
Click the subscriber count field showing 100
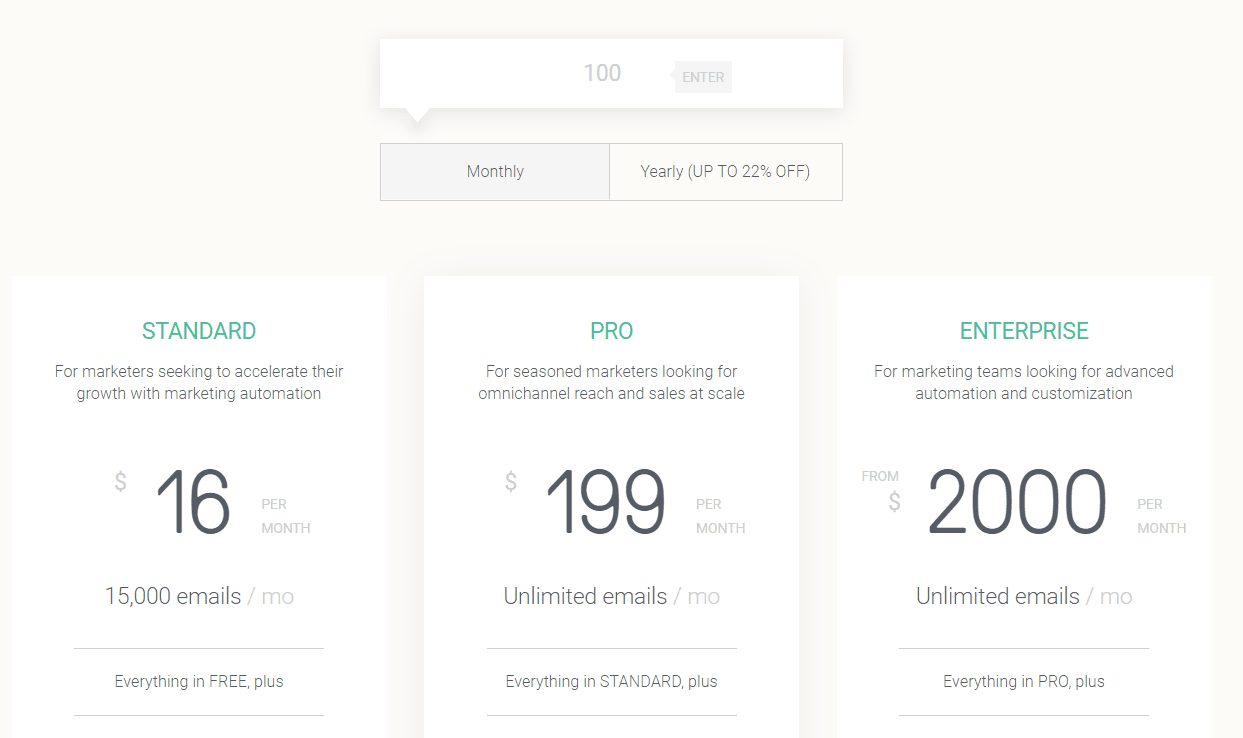point(602,74)
